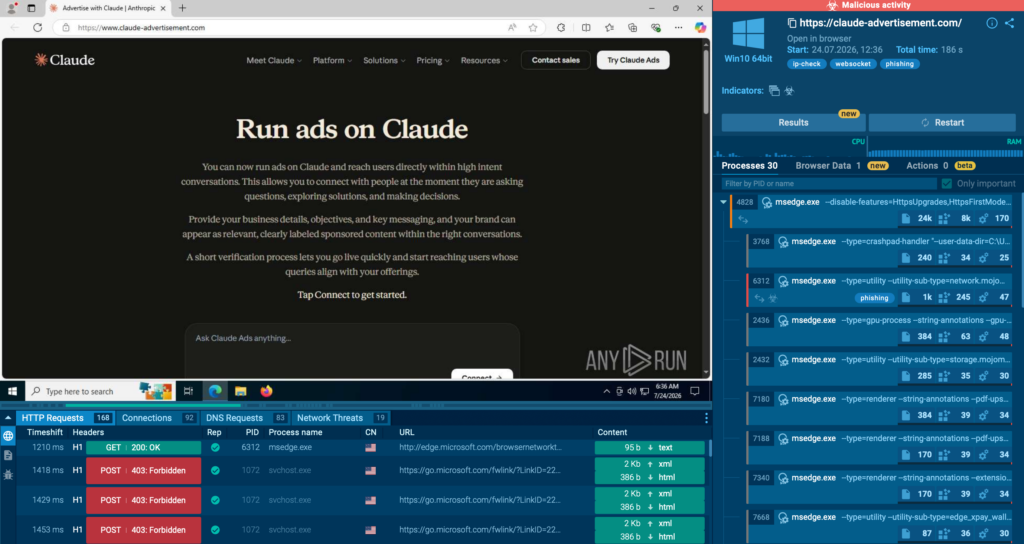Expand the Pricing menu
The height and width of the screenshot is (544, 1024).
pos(433,60)
